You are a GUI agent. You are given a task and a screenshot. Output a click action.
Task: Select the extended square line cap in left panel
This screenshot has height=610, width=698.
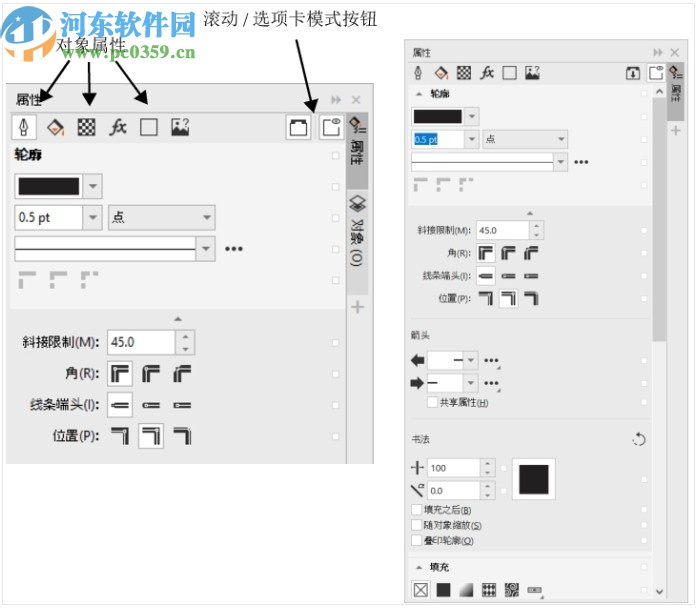click(x=182, y=405)
